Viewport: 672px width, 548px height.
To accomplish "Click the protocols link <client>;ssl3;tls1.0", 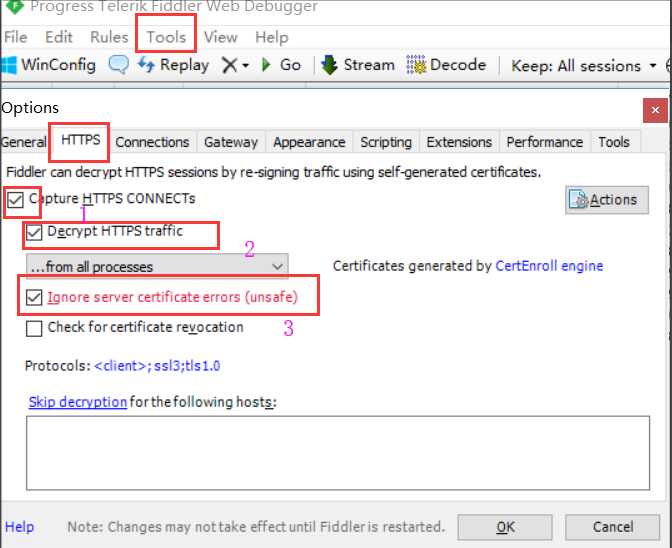I will pos(157,366).
